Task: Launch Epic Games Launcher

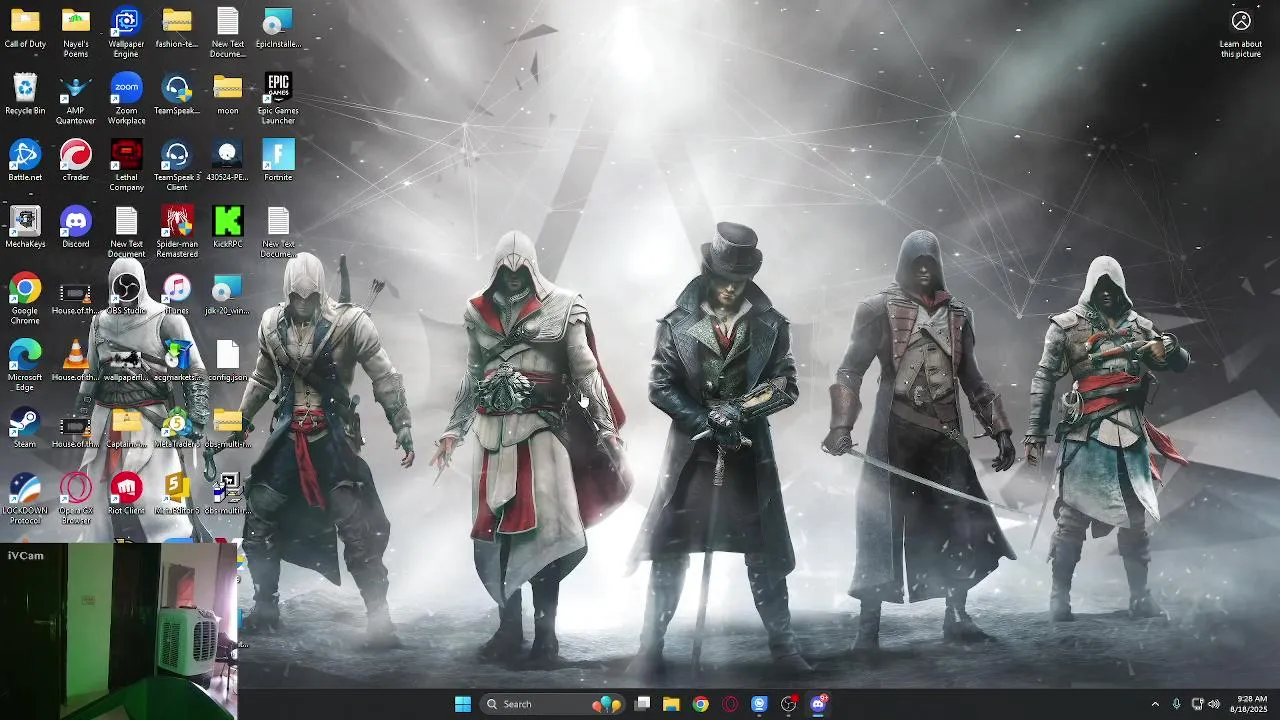Action: coord(278,99)
